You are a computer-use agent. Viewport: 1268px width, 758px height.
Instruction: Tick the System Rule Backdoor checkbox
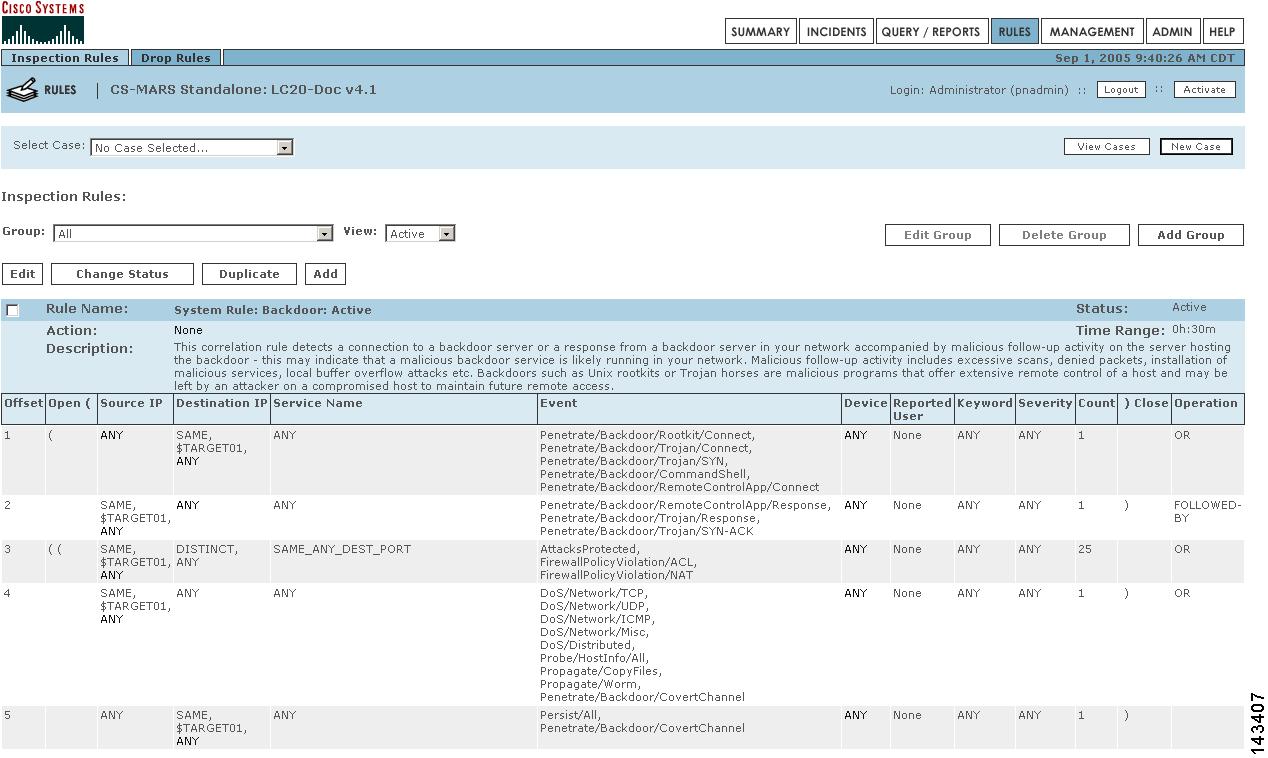[x=12, y=310]
